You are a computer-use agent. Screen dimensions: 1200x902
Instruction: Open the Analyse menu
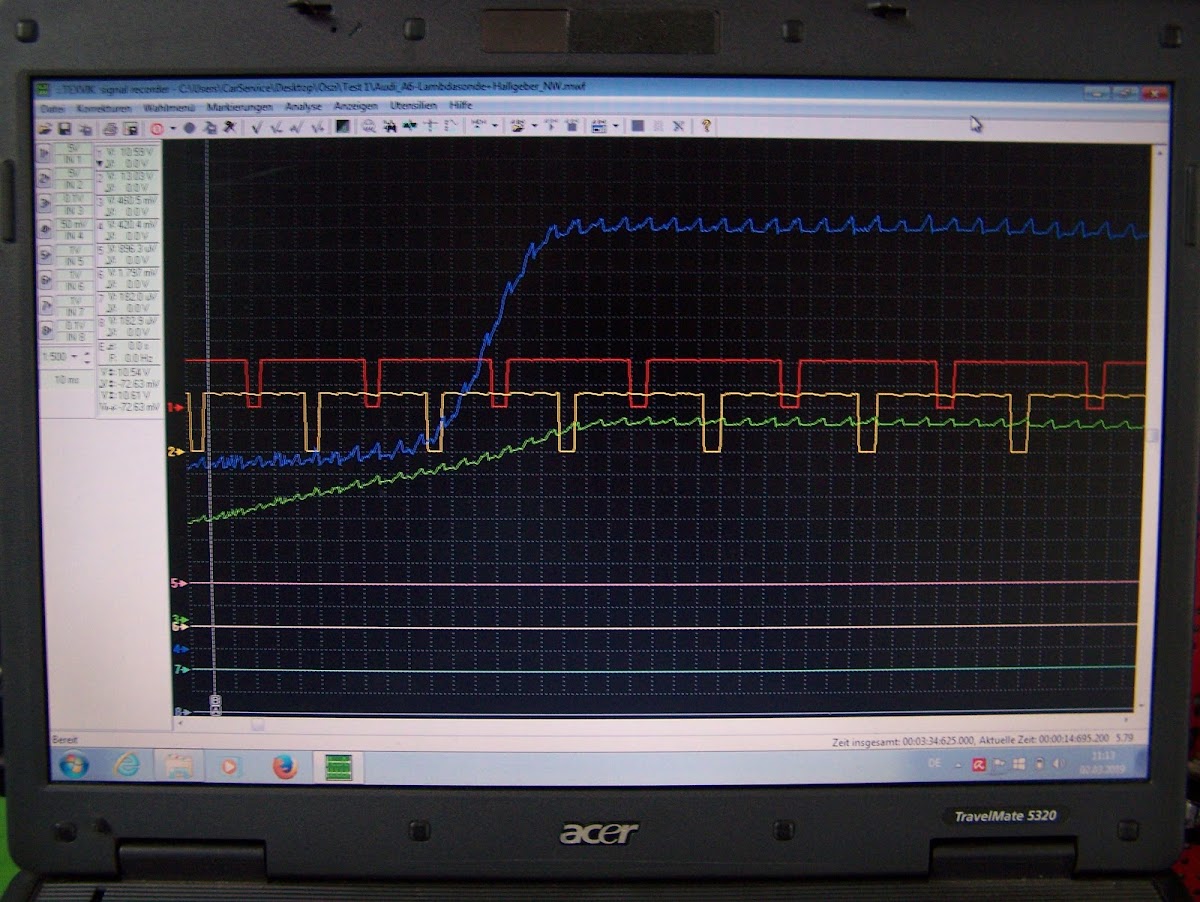click(303, 106)
